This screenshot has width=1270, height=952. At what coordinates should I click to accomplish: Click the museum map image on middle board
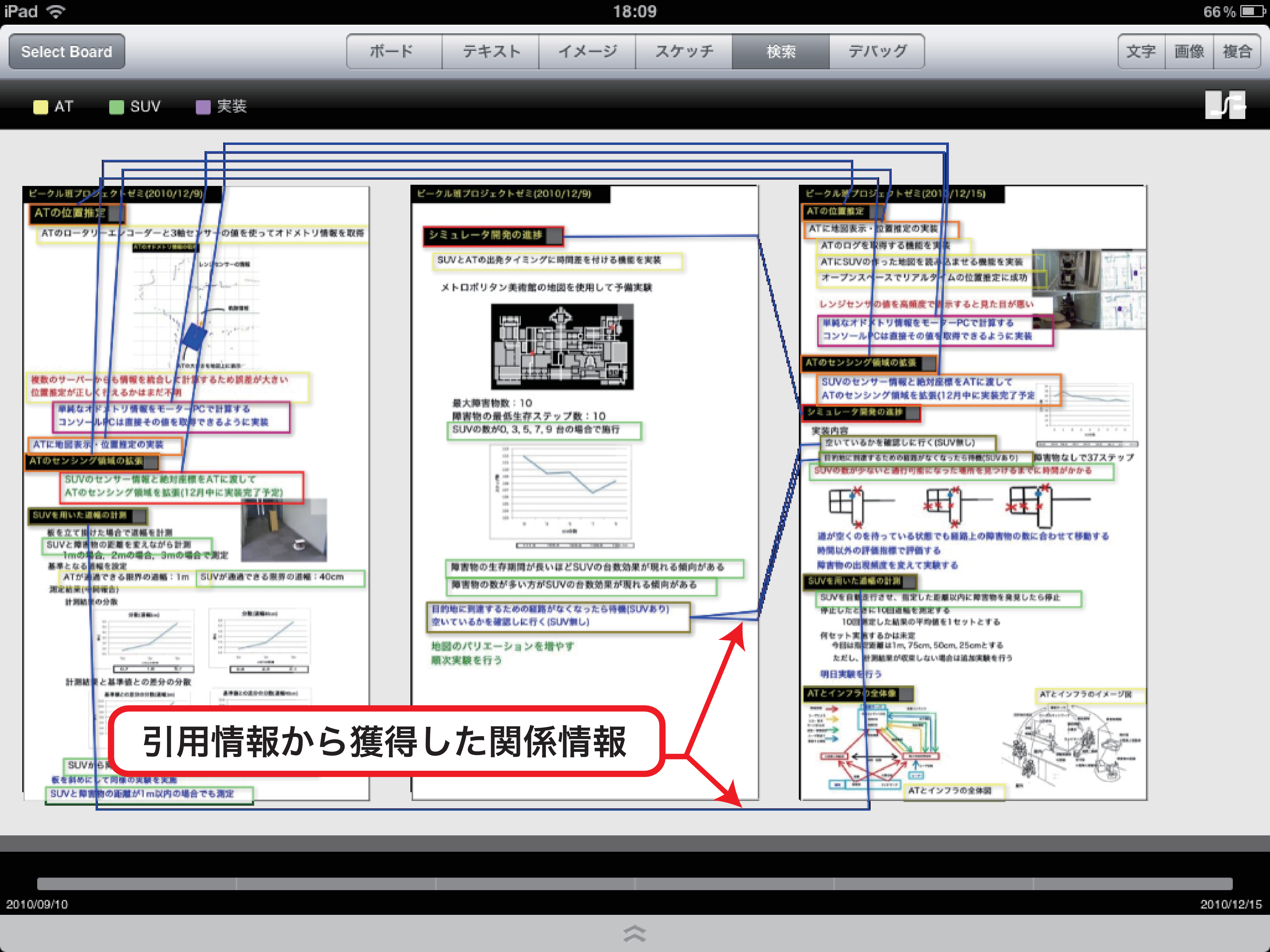(562, 347)
